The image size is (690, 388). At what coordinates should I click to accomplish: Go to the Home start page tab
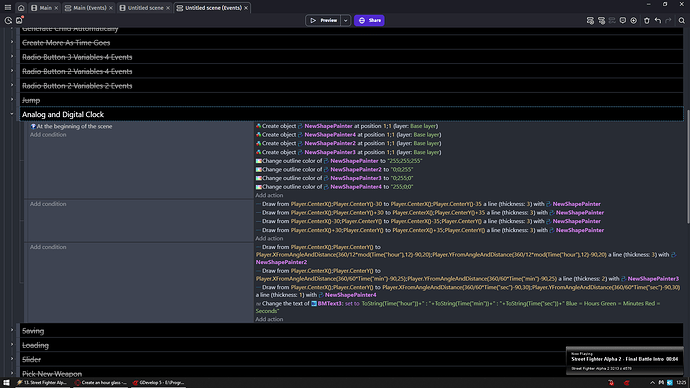click(x=21, y=8)
